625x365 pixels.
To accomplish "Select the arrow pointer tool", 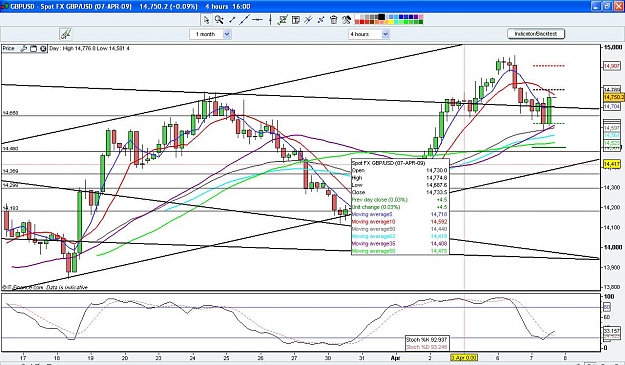I will (206, 20).
